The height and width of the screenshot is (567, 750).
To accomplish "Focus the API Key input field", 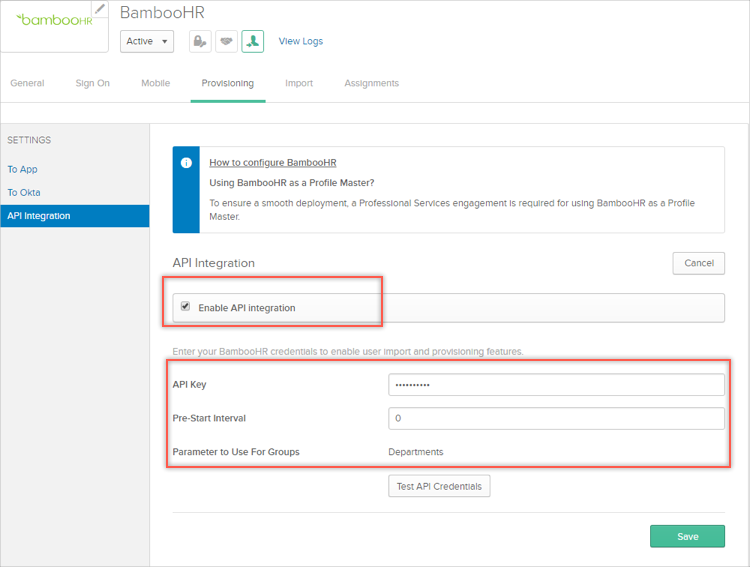I will [x=556, y=385].
